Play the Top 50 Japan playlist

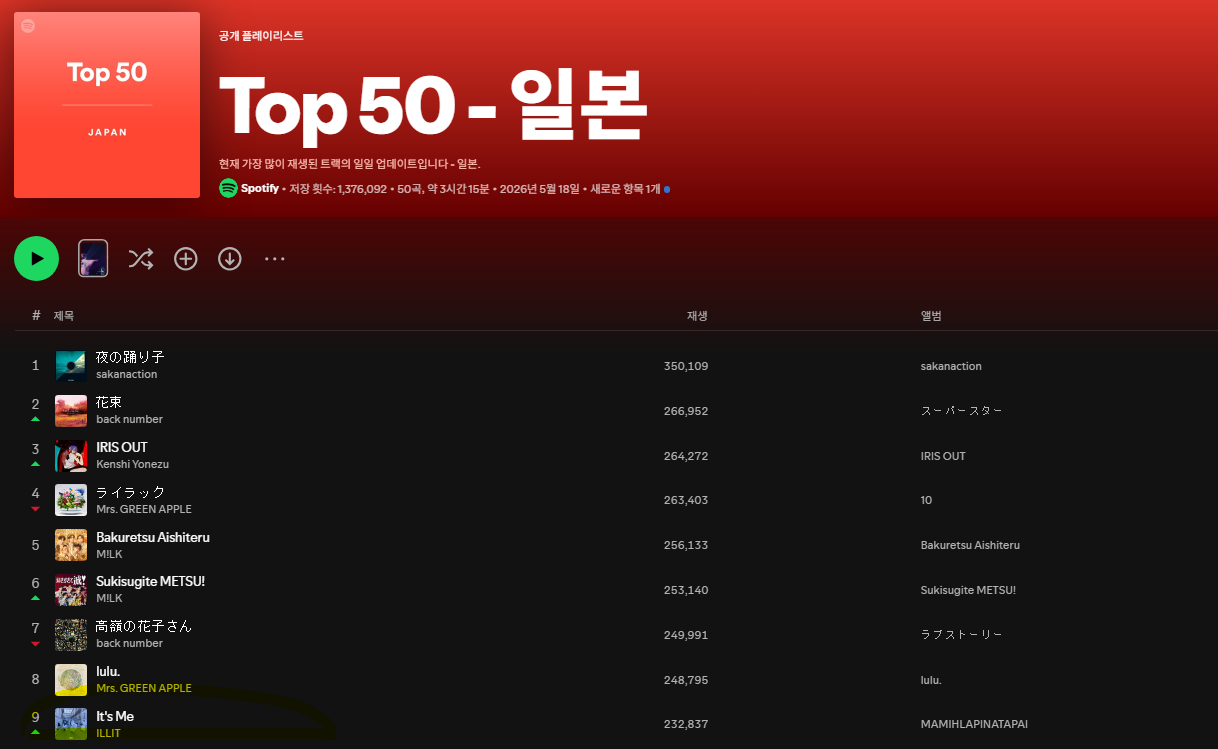click(x=36, y=259)
